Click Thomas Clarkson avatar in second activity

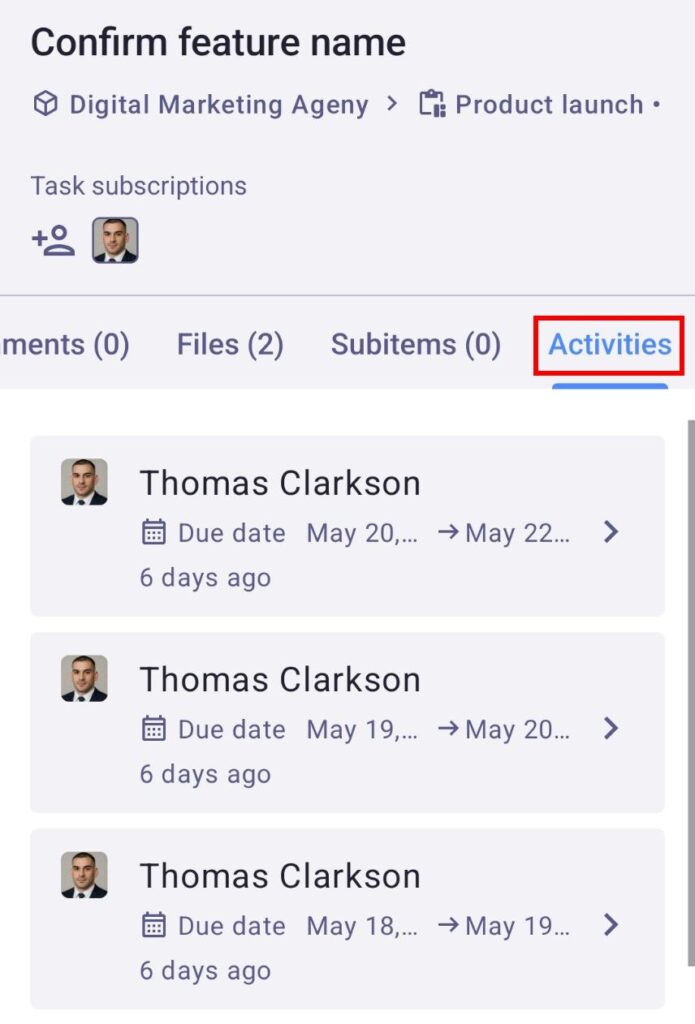click(x=84, y=678)
